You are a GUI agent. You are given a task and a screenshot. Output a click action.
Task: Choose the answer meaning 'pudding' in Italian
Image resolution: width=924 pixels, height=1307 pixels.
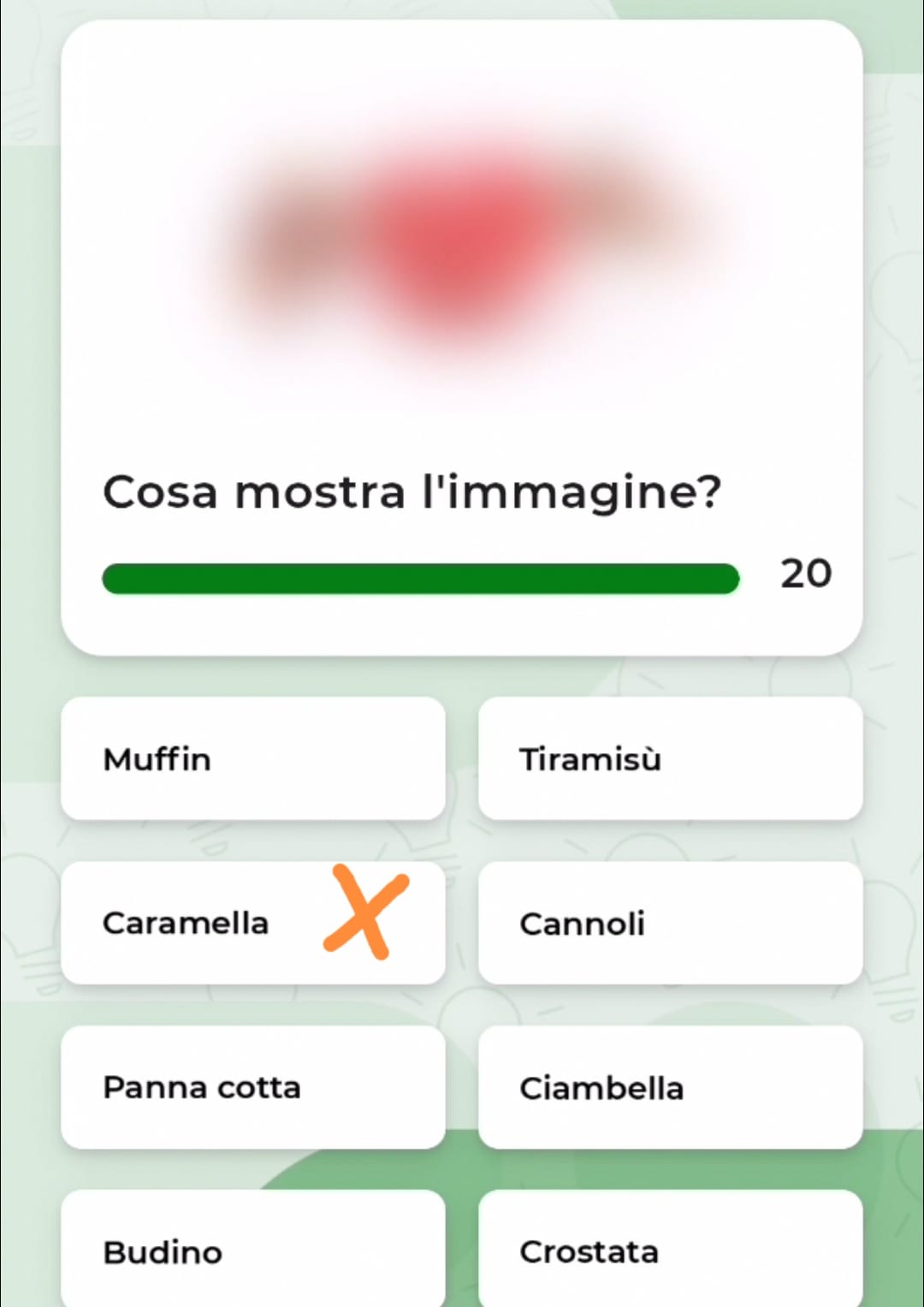252,1251
